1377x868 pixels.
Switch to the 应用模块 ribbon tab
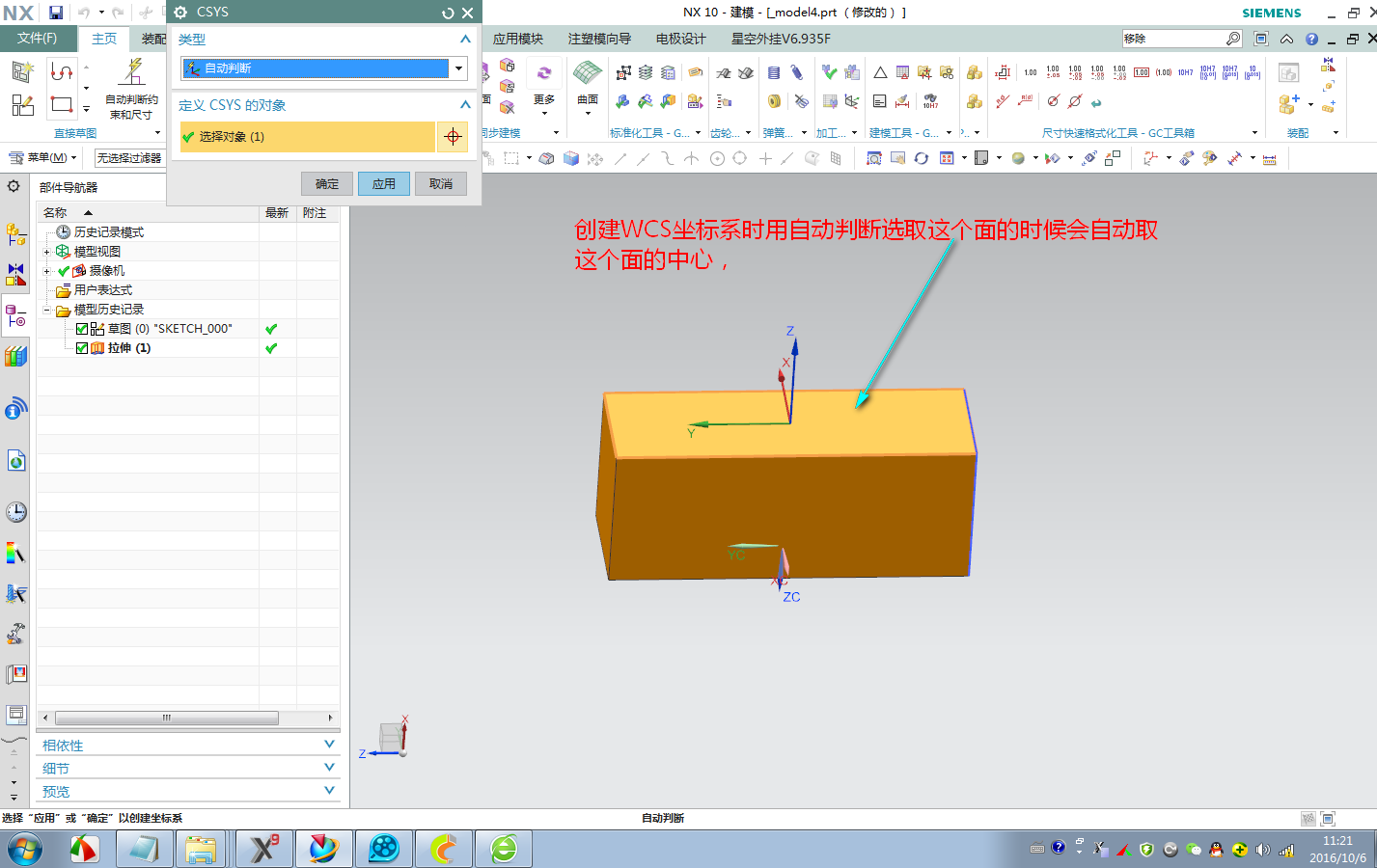(x=518, y=39)
